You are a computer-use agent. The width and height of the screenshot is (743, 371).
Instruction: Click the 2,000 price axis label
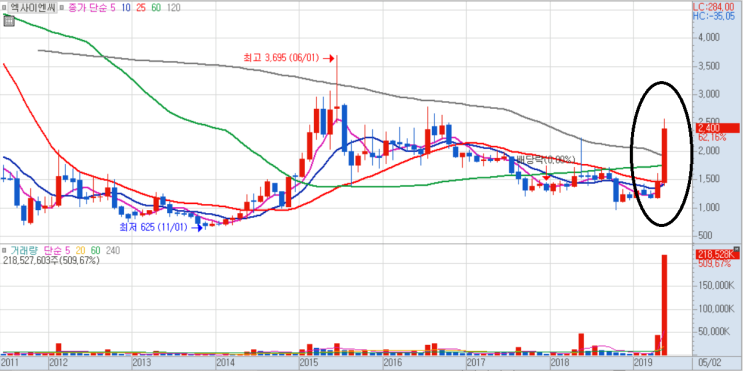(710, 152)
